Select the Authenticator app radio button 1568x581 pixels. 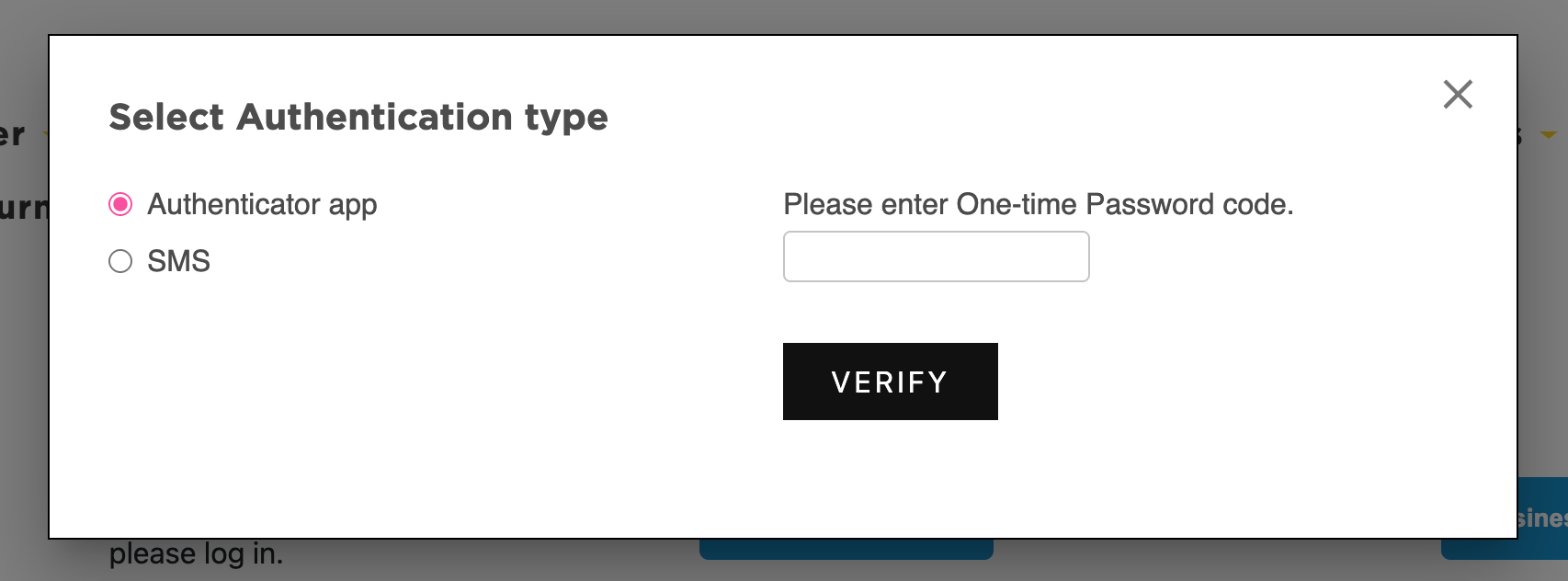120,204
